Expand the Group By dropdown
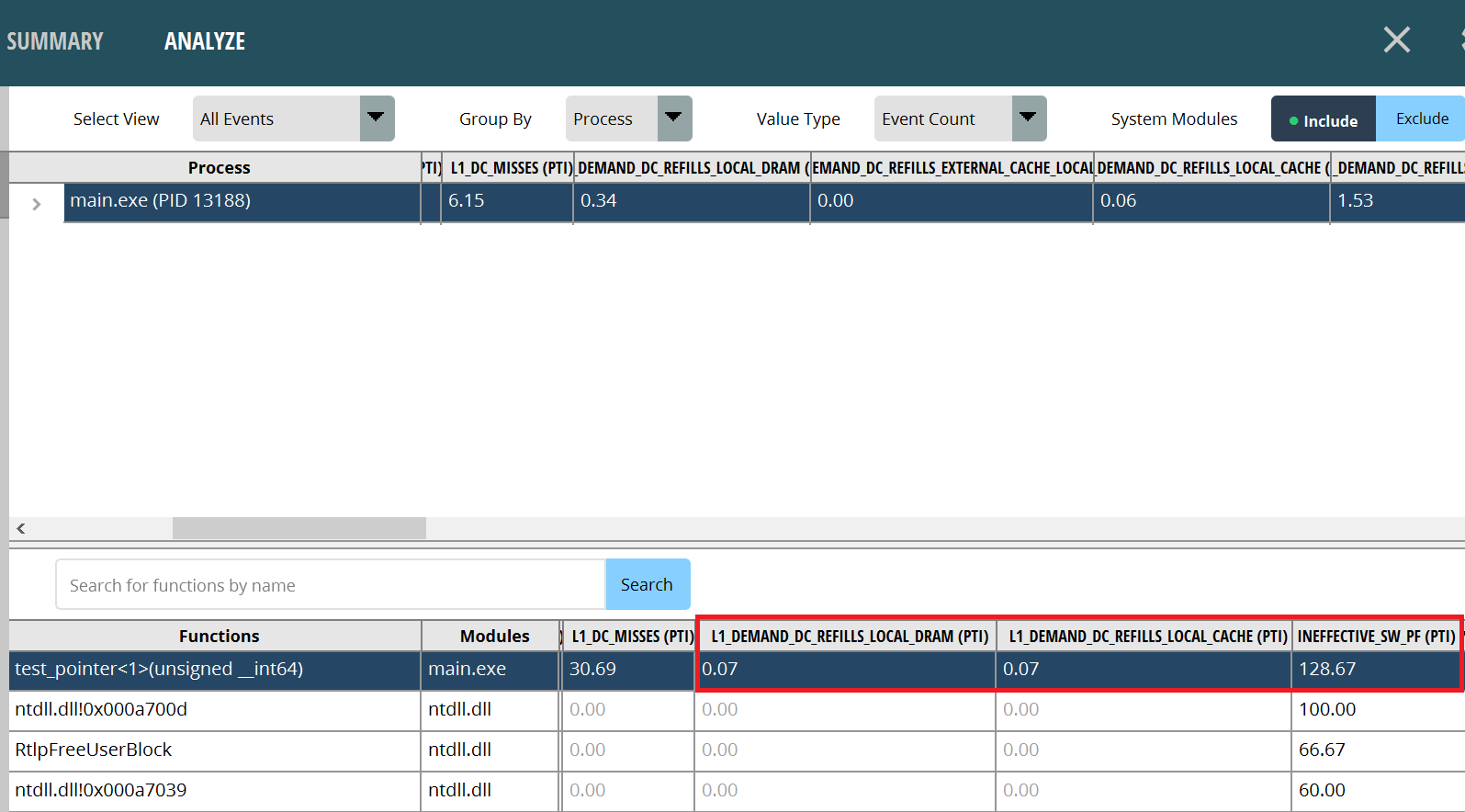 (628, 118)
